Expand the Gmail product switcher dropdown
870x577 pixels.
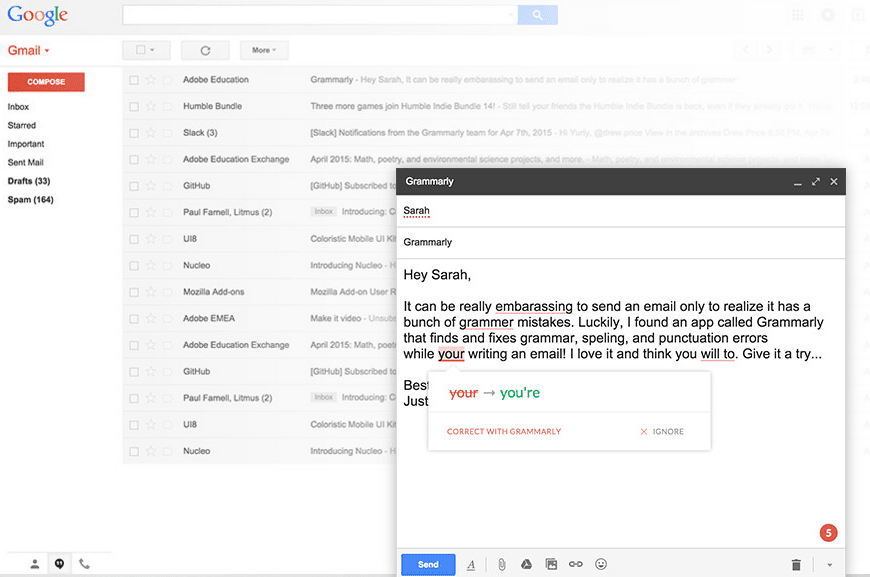(x=28, y=50)
